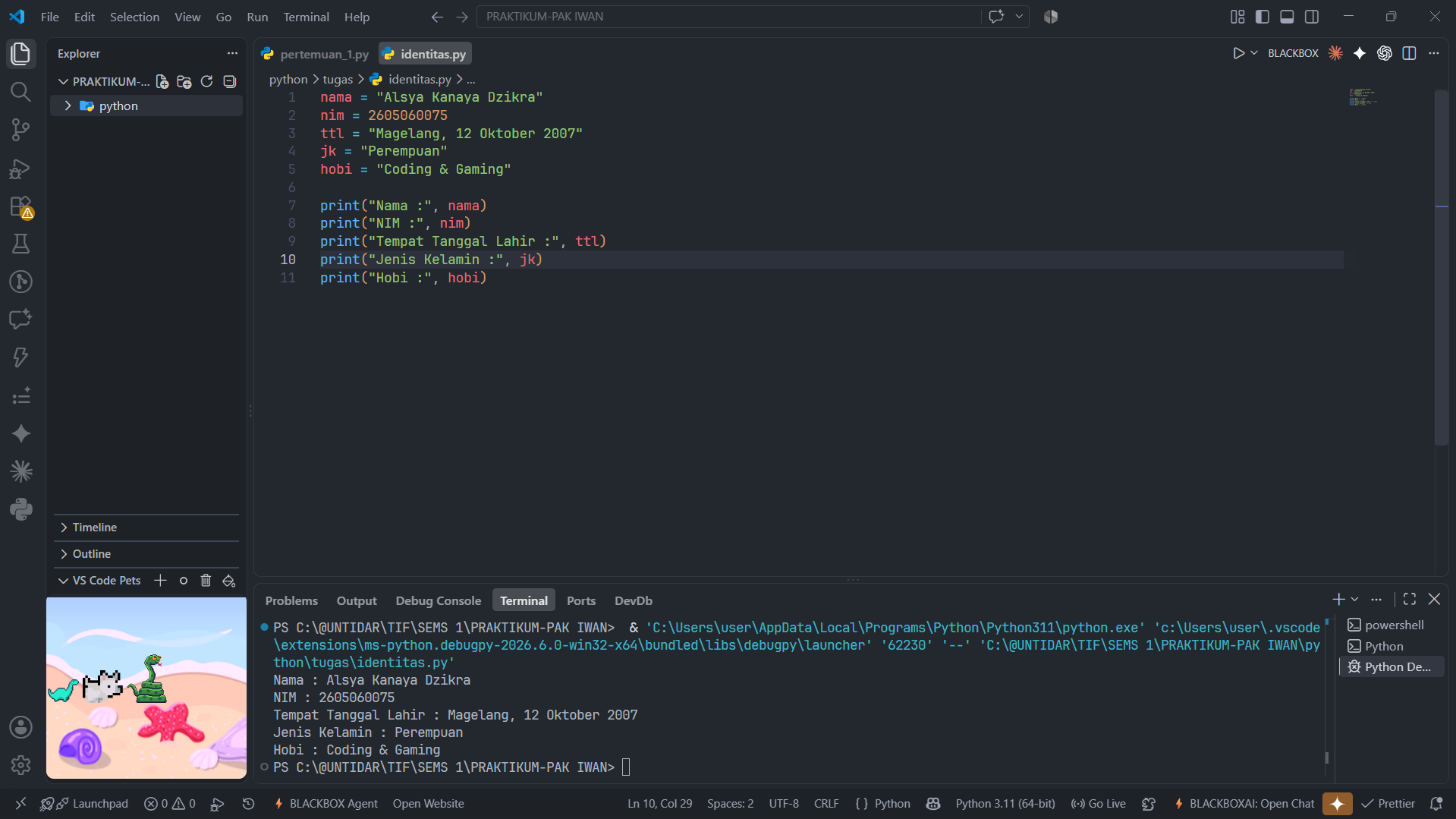Open notifications bell in status bar
Screen dimensions: 1456x819
(1436, 804)
